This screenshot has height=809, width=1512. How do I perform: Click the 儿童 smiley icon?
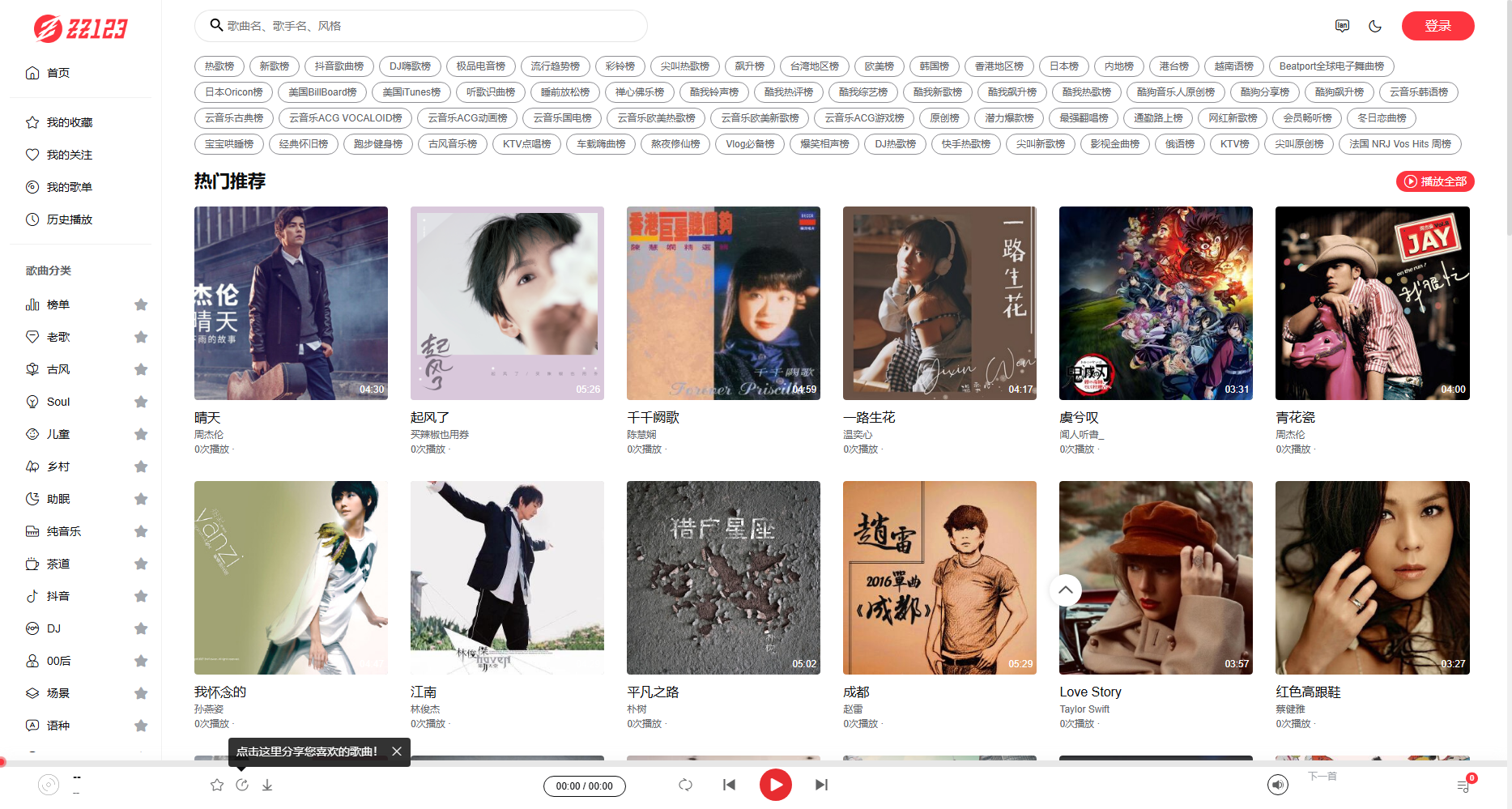point(32,434)
